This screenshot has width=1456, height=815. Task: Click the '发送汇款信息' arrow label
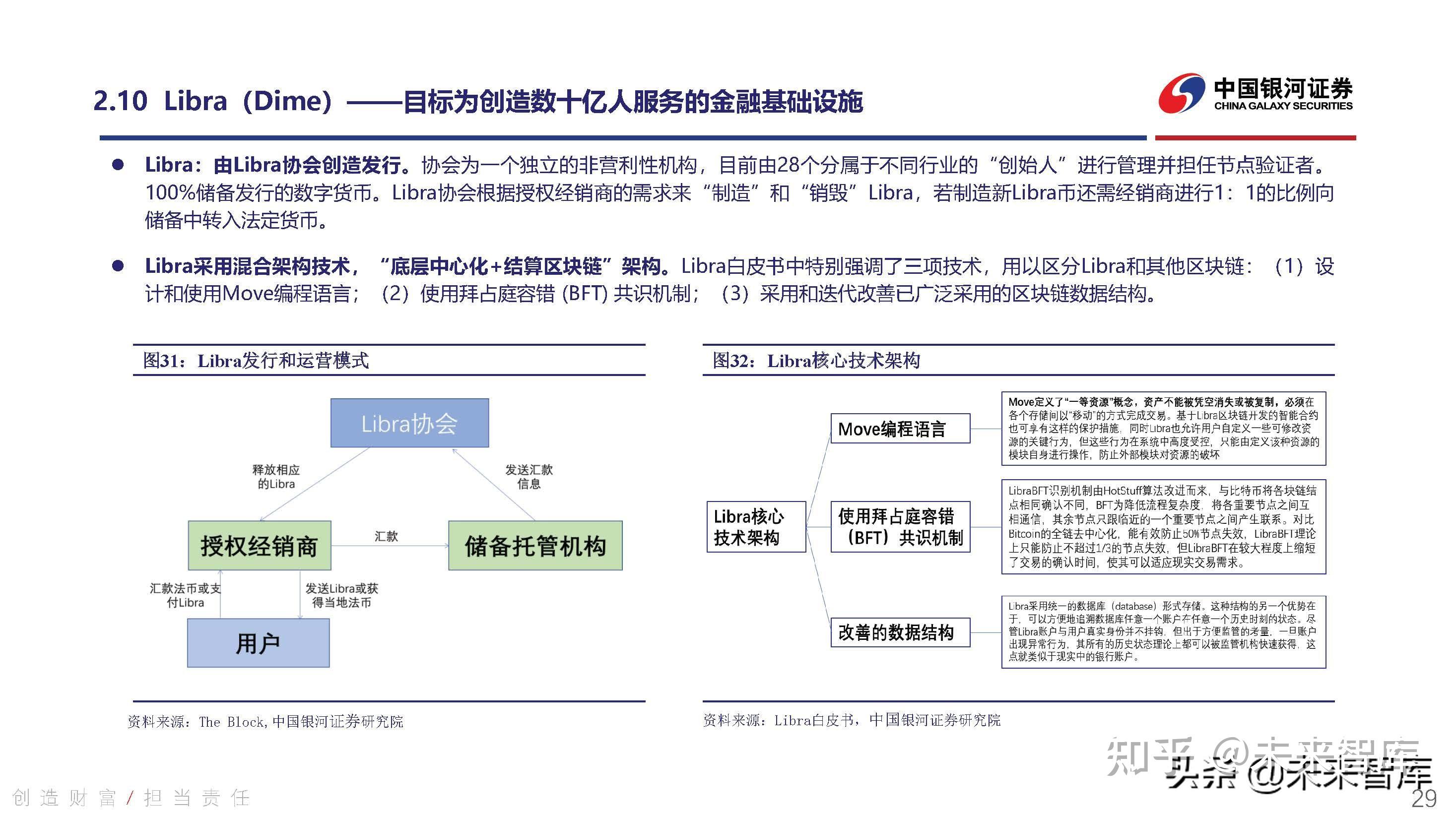pyautogui.click(x=529, y=477)
